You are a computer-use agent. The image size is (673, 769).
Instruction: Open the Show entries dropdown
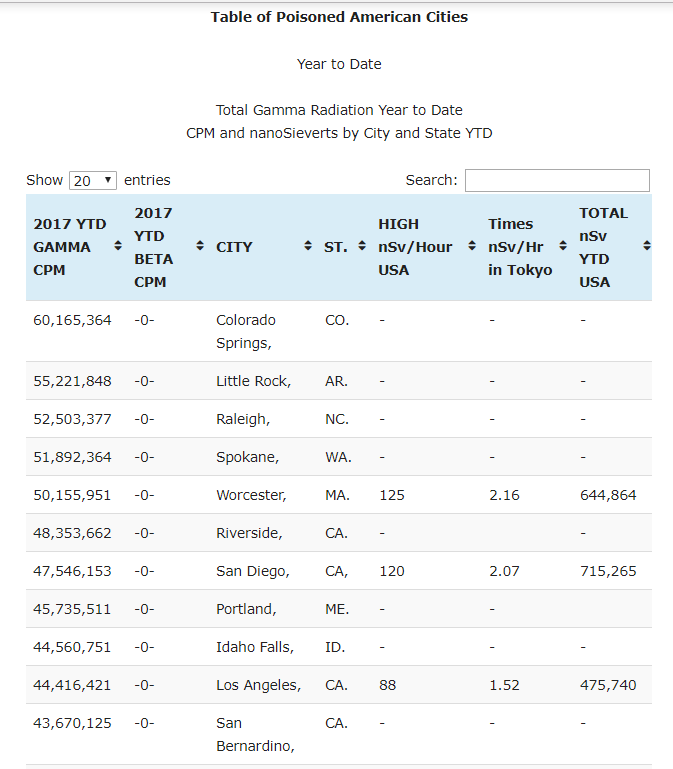point(92,181)
